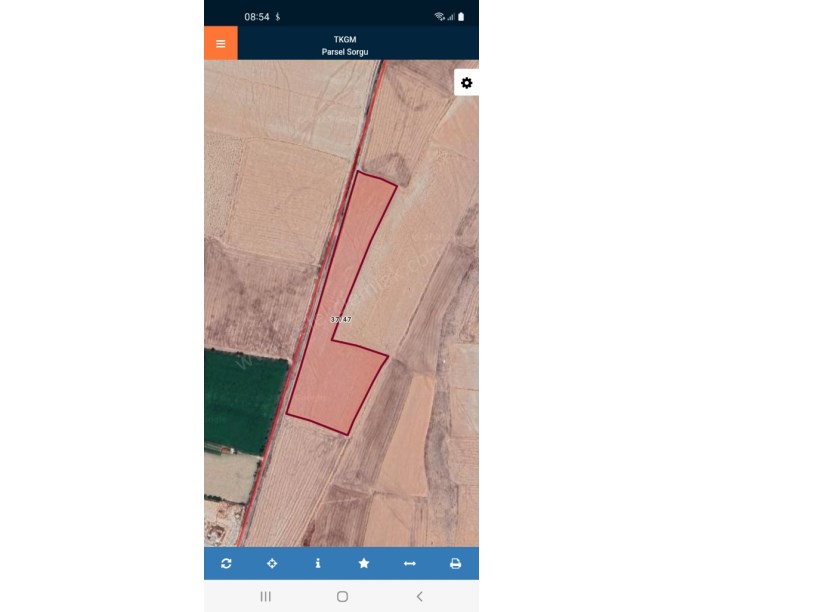Open map settings gear icon
Viewport: 816px width, 612px height.
click(x=467, y=83)
